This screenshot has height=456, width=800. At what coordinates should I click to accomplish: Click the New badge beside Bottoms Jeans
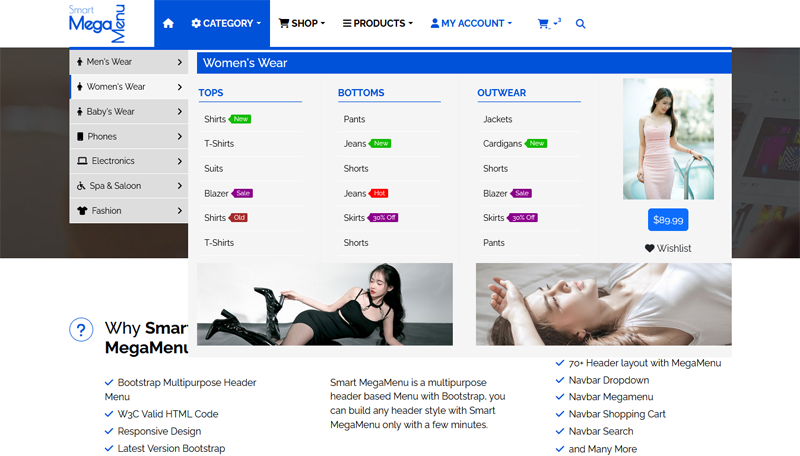click(x=380, y=144)
